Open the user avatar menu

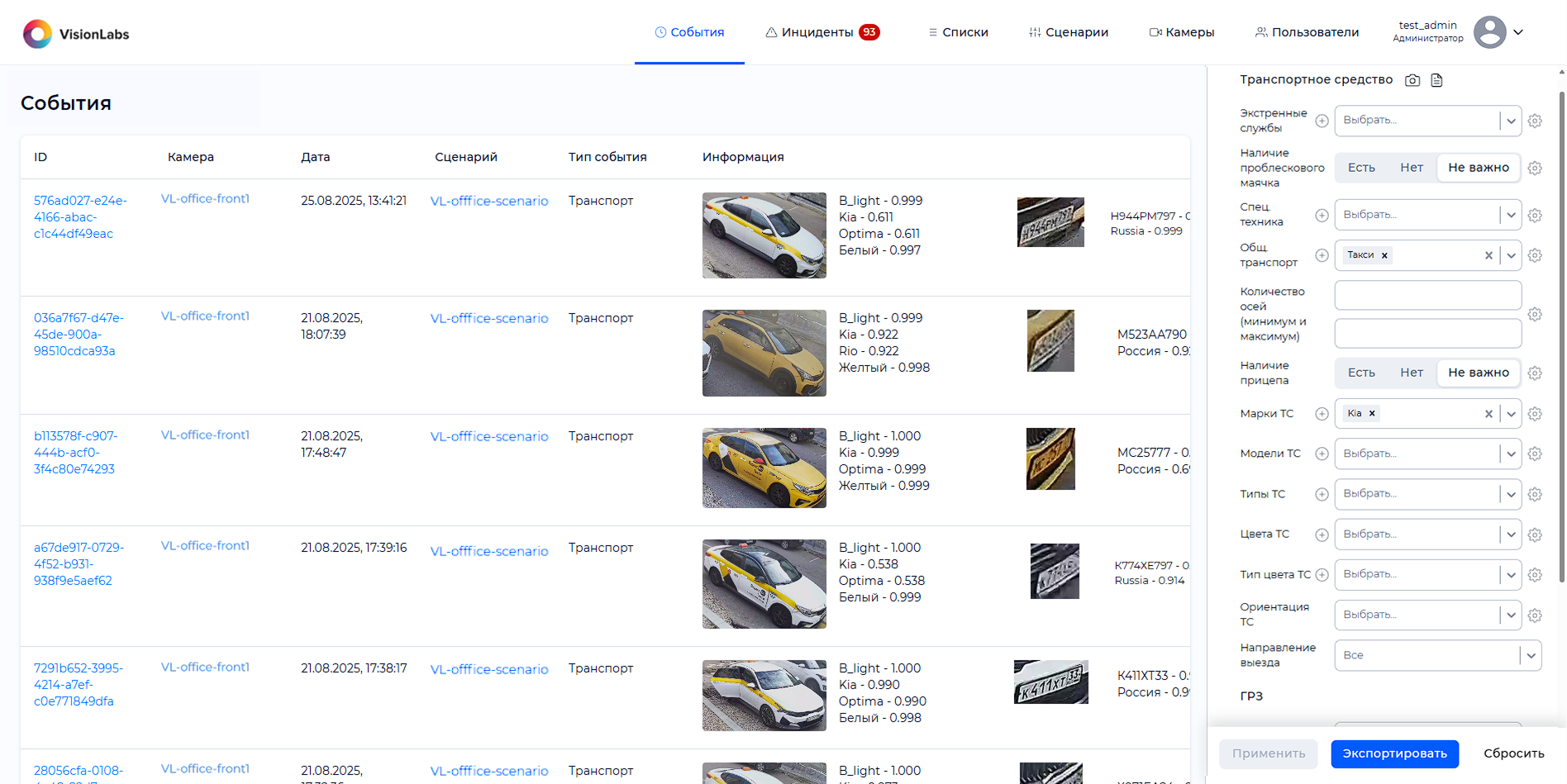1489,32
